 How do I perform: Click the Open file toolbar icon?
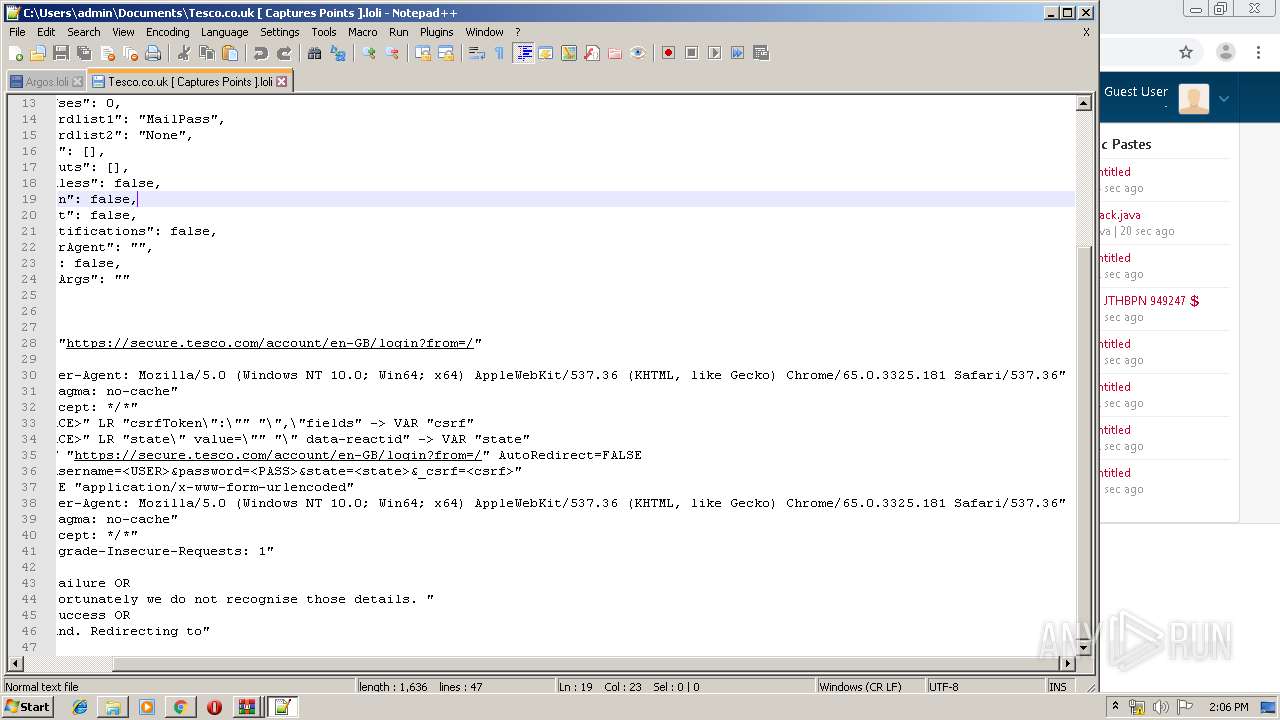pyautogui.click(x=38, y=53)
